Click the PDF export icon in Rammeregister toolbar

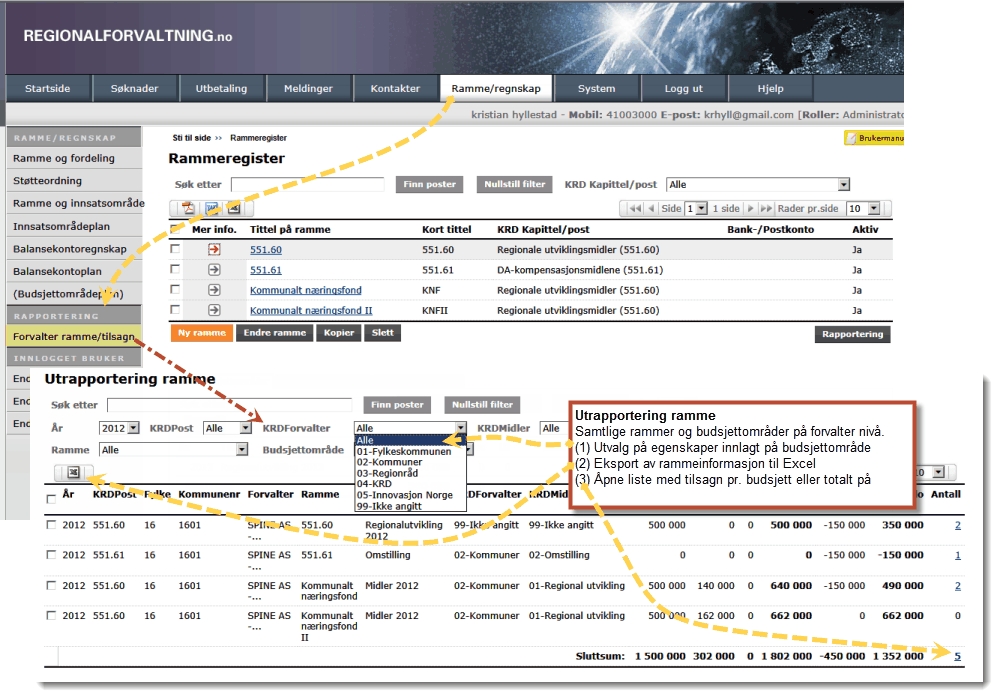tap(187, 208)
